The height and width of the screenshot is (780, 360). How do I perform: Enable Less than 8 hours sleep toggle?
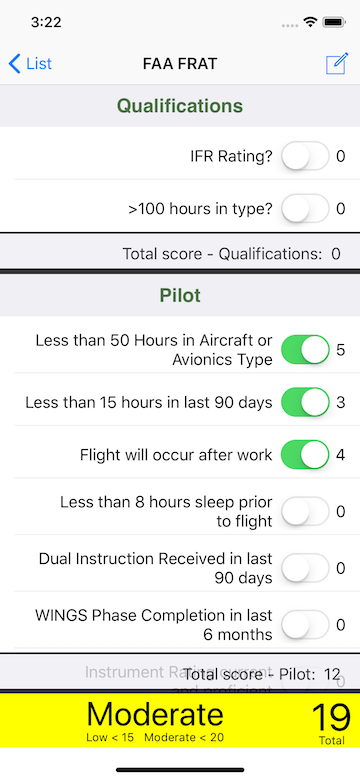305,511
